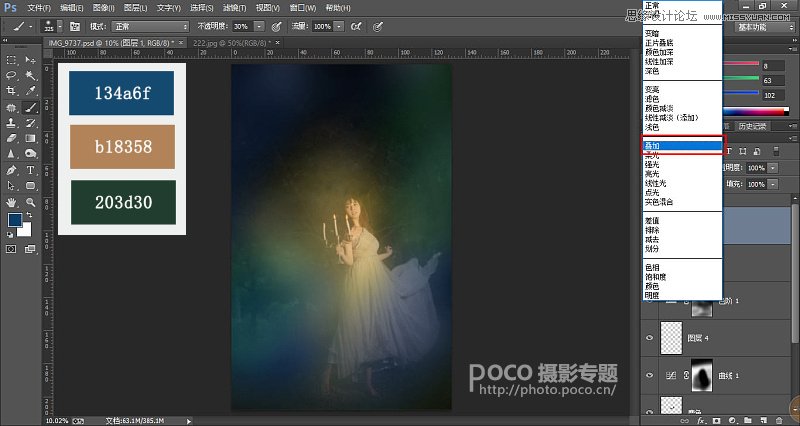Change the screen mode icon
Screen dimensions: 800x426
[x=30, y=249]
